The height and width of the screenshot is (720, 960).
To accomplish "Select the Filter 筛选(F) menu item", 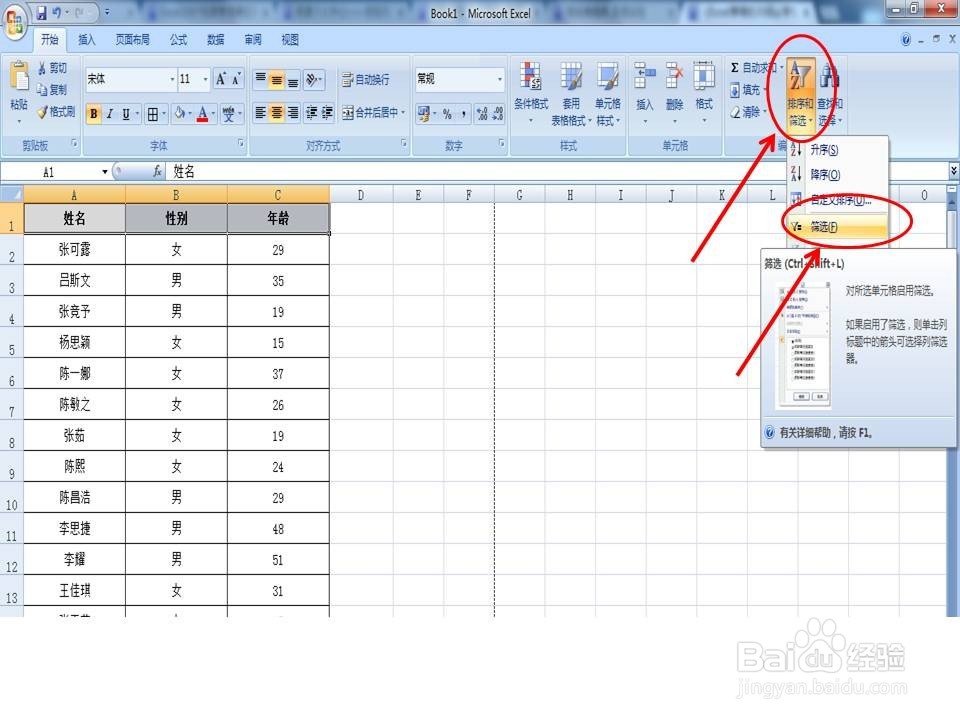I will point(838,227).
